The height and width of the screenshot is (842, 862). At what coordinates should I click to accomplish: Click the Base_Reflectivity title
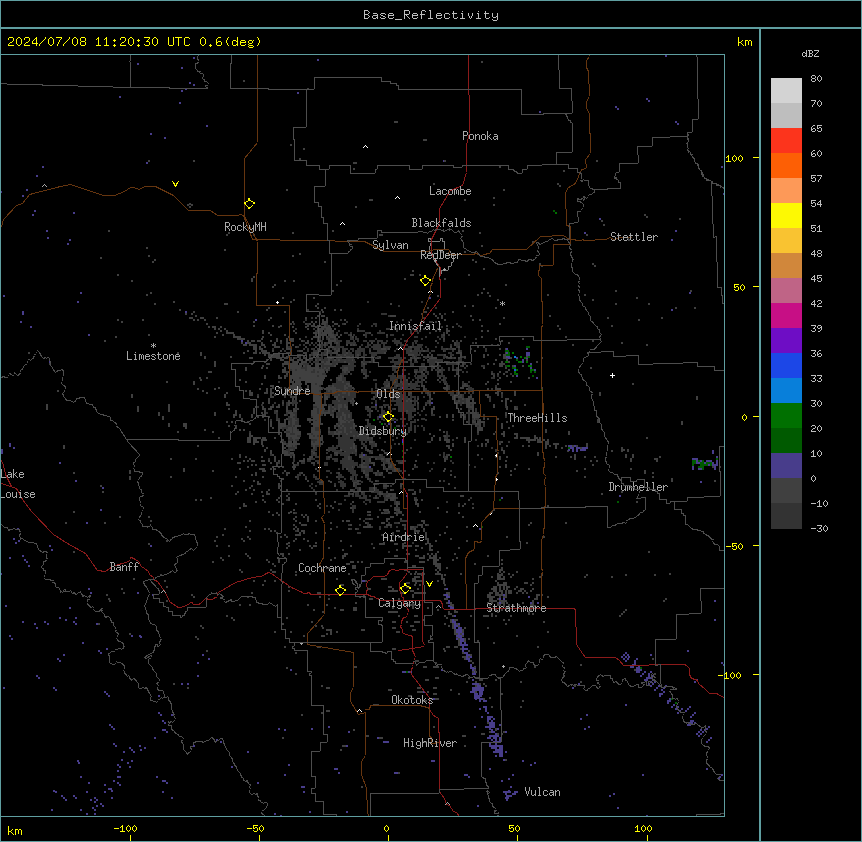coord(431,15)
